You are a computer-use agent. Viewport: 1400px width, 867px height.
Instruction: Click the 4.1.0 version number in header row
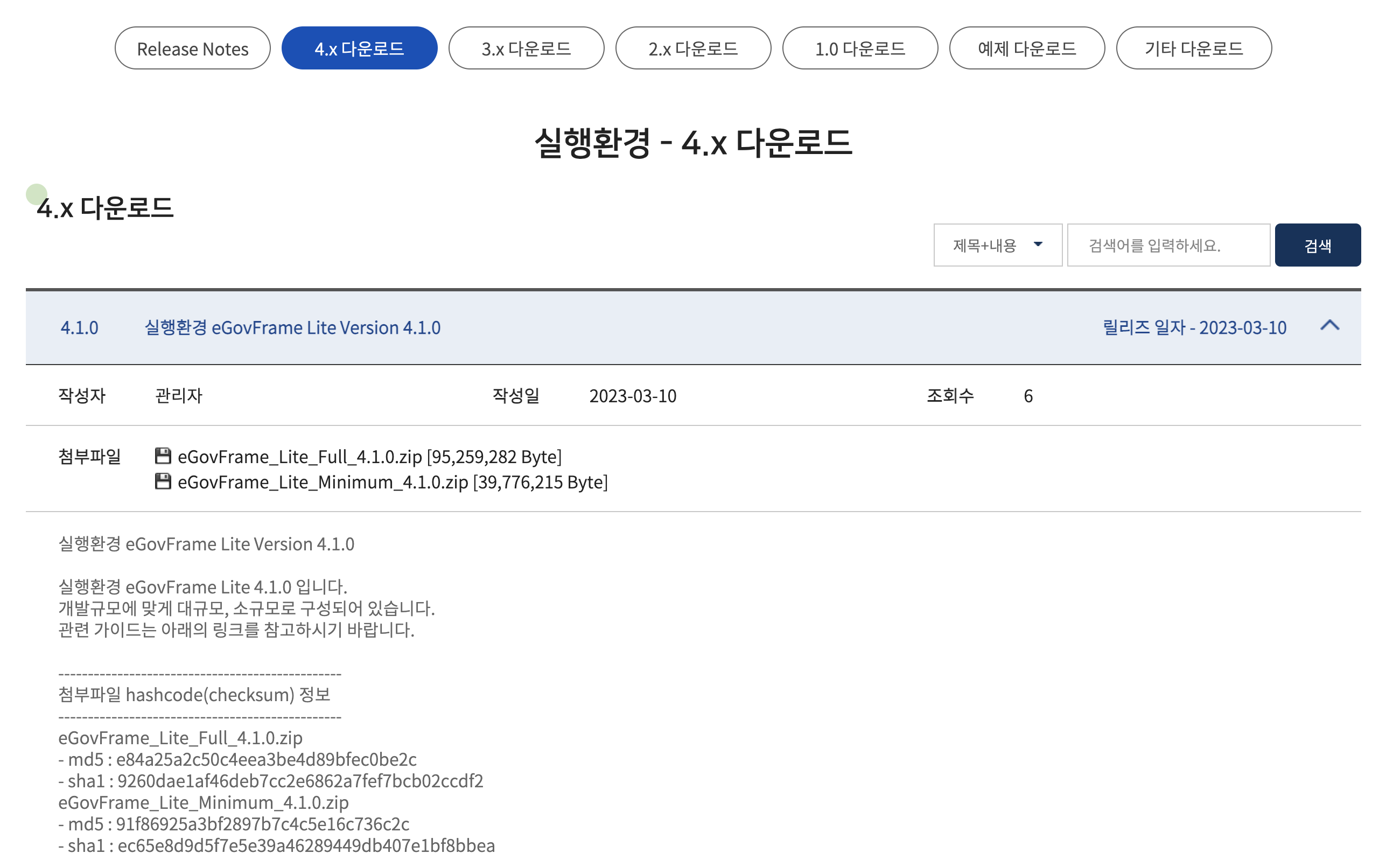(79, 327)
